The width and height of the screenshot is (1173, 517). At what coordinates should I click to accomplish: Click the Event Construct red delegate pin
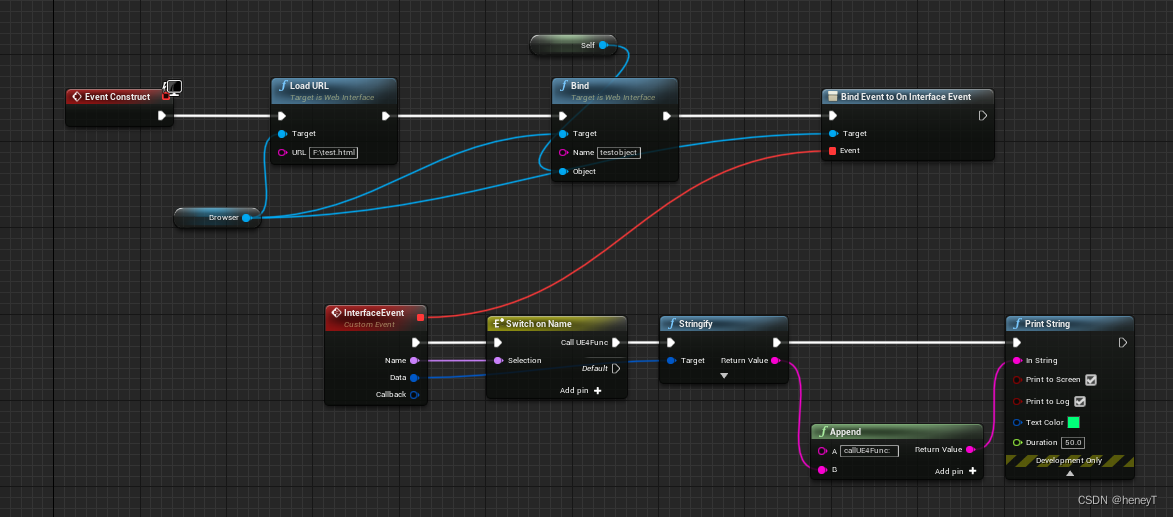coord(165,97)
